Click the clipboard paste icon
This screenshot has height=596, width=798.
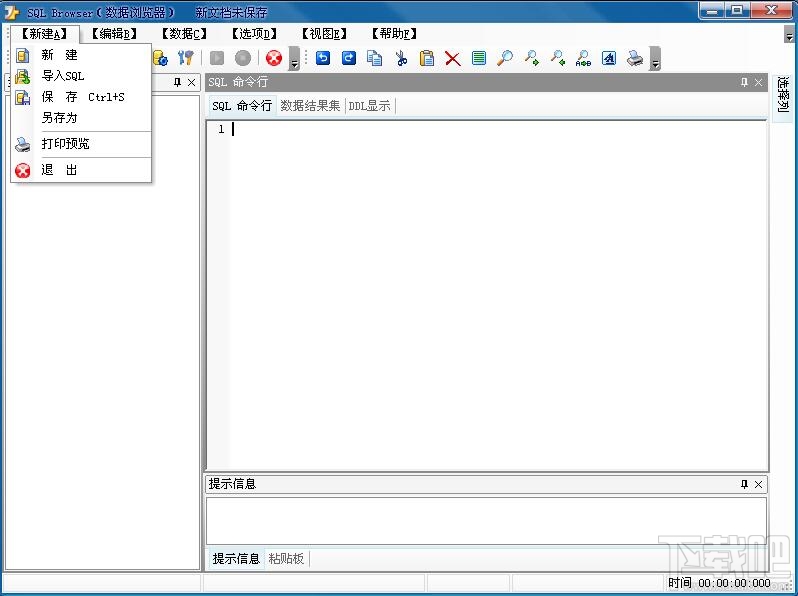427,58
